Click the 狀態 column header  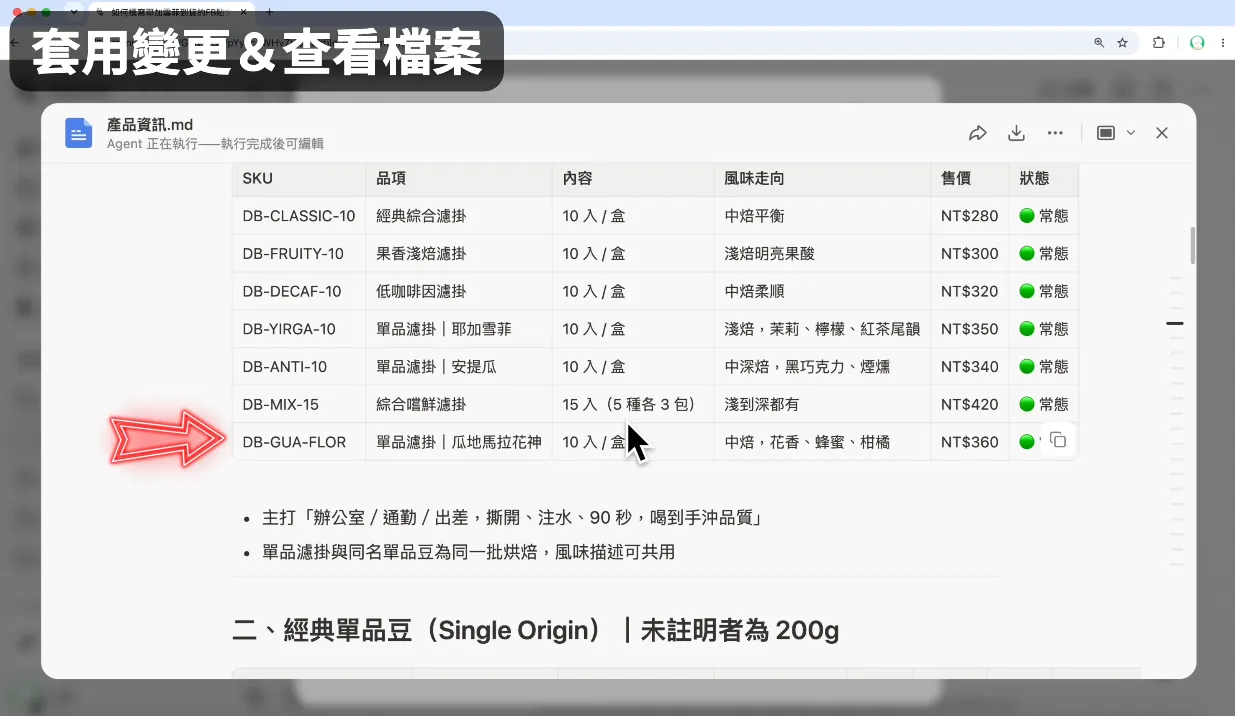pos(1044,178)
